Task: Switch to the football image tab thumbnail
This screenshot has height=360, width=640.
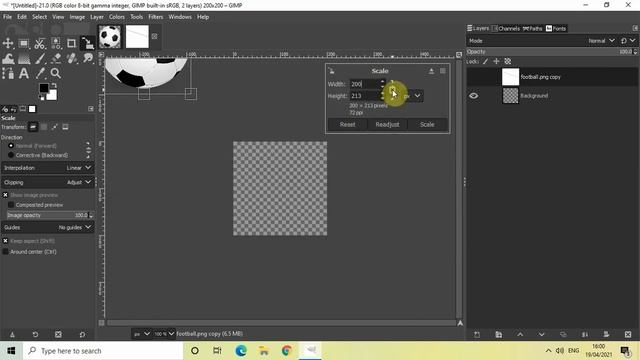Action: pos(110,37)
